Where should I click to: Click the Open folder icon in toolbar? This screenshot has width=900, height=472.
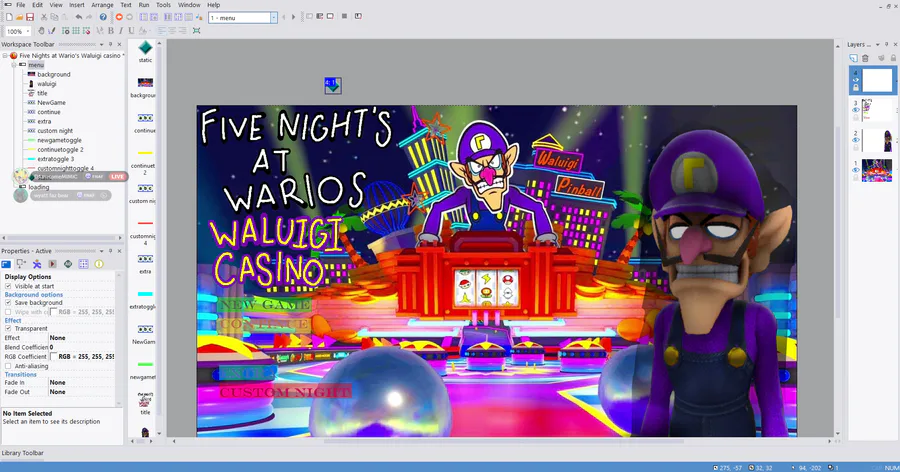[20, 17]
